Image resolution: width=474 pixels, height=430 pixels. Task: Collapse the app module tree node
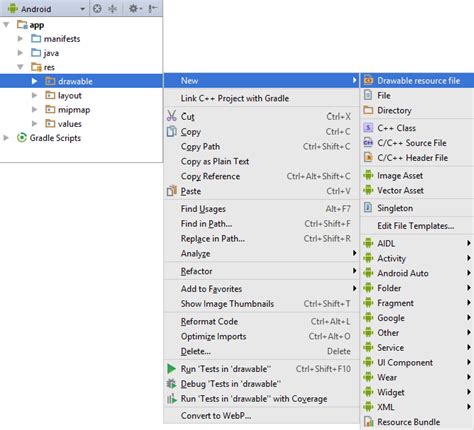[6, 25]
